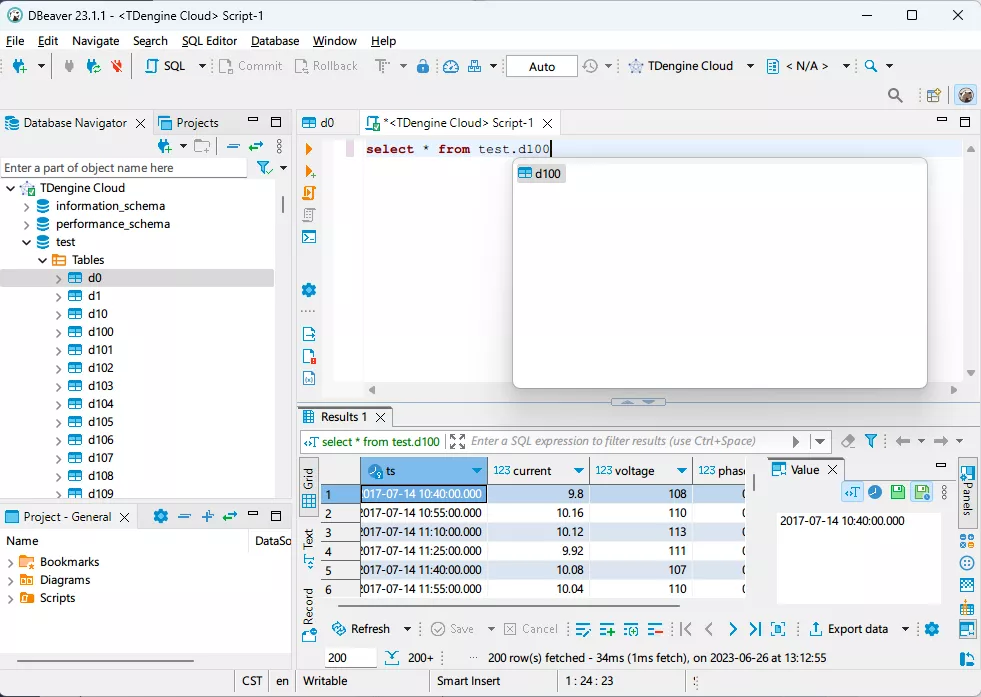Click the Export data button
Image resolution: width=981 pixels, height=697 pixels.
coord(848,629)
